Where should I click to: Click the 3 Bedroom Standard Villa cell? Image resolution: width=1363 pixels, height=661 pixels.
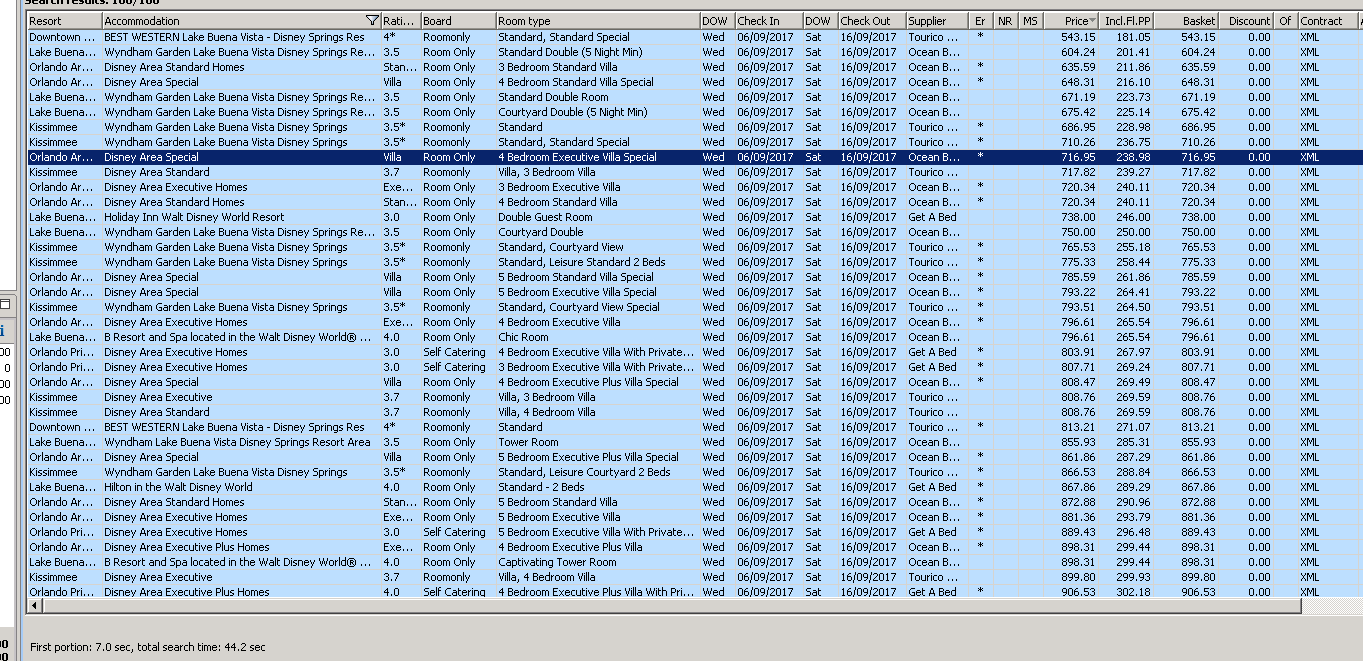(x=558, y=67)
